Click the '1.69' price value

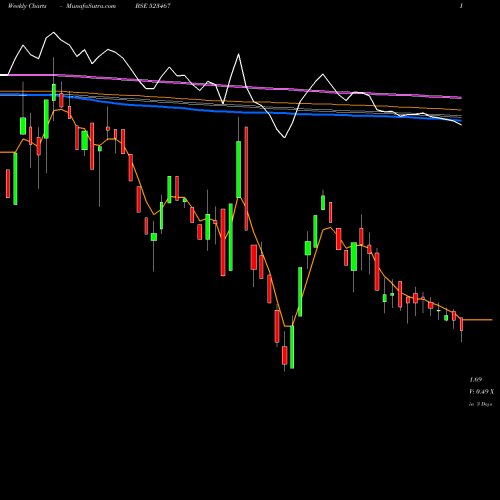tap(476, 380)
